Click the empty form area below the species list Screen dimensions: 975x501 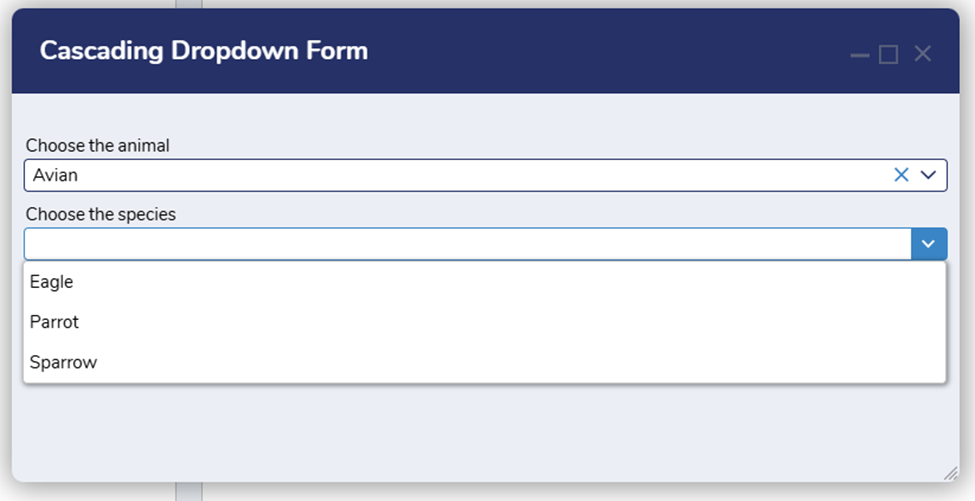(x=480, y=430)
